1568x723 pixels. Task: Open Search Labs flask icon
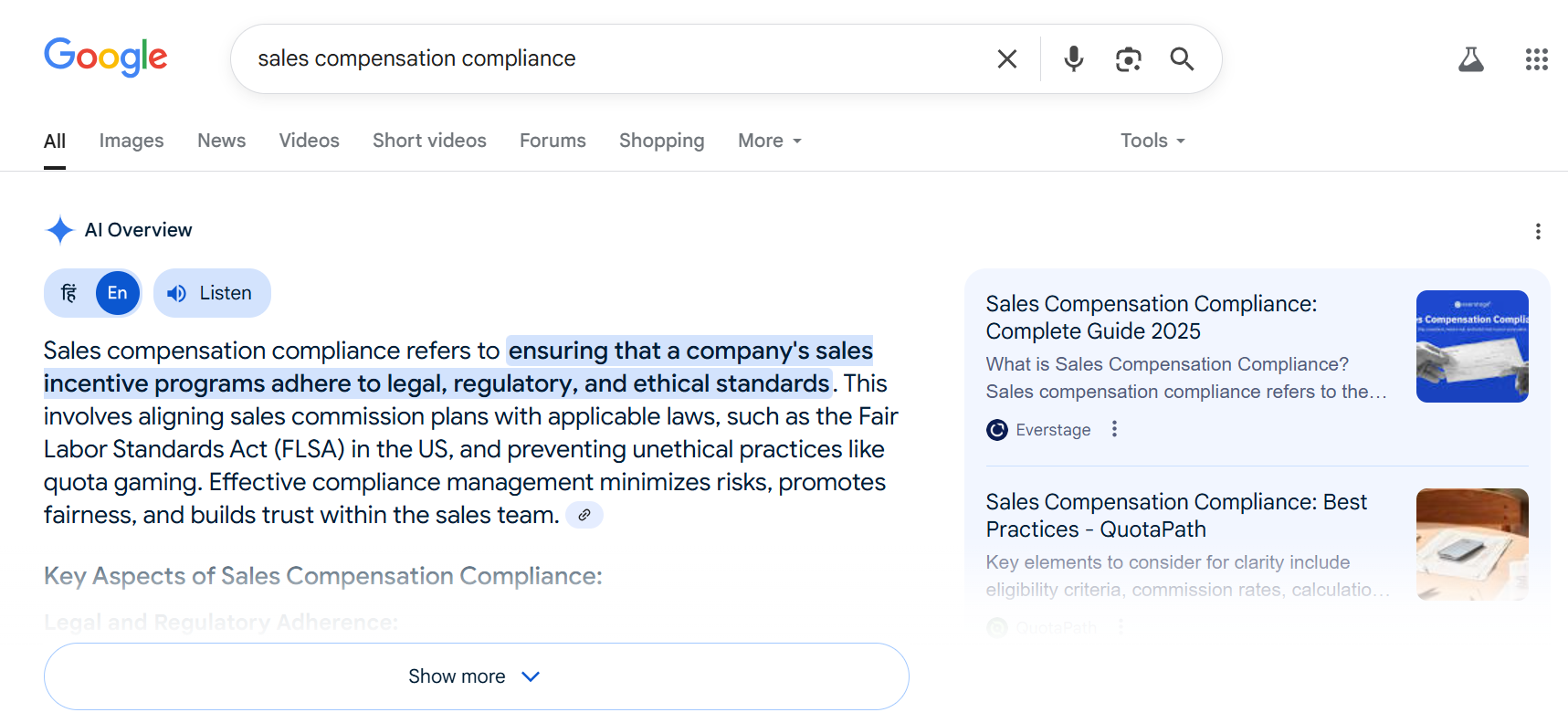[x=1471, y=59]
